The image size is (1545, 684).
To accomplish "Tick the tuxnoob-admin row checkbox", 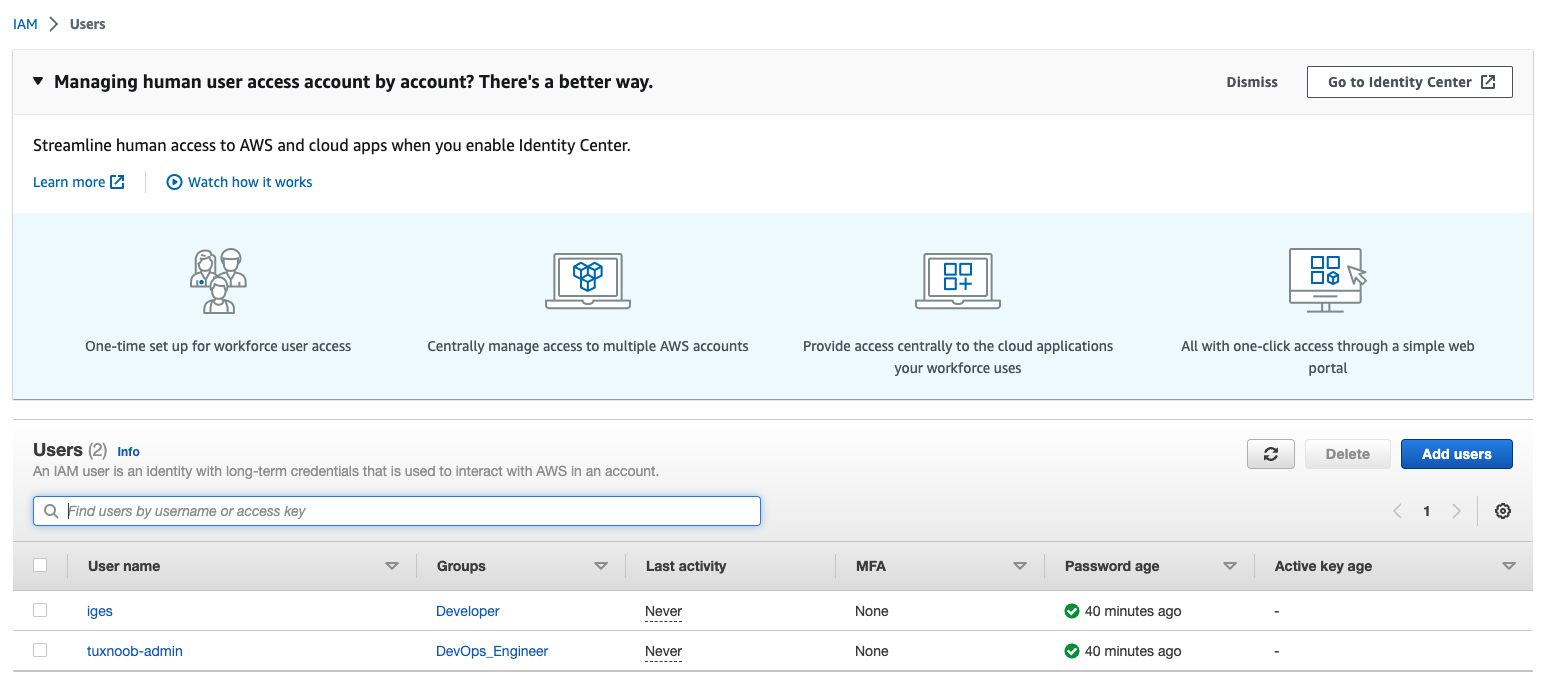I will 40,650.
